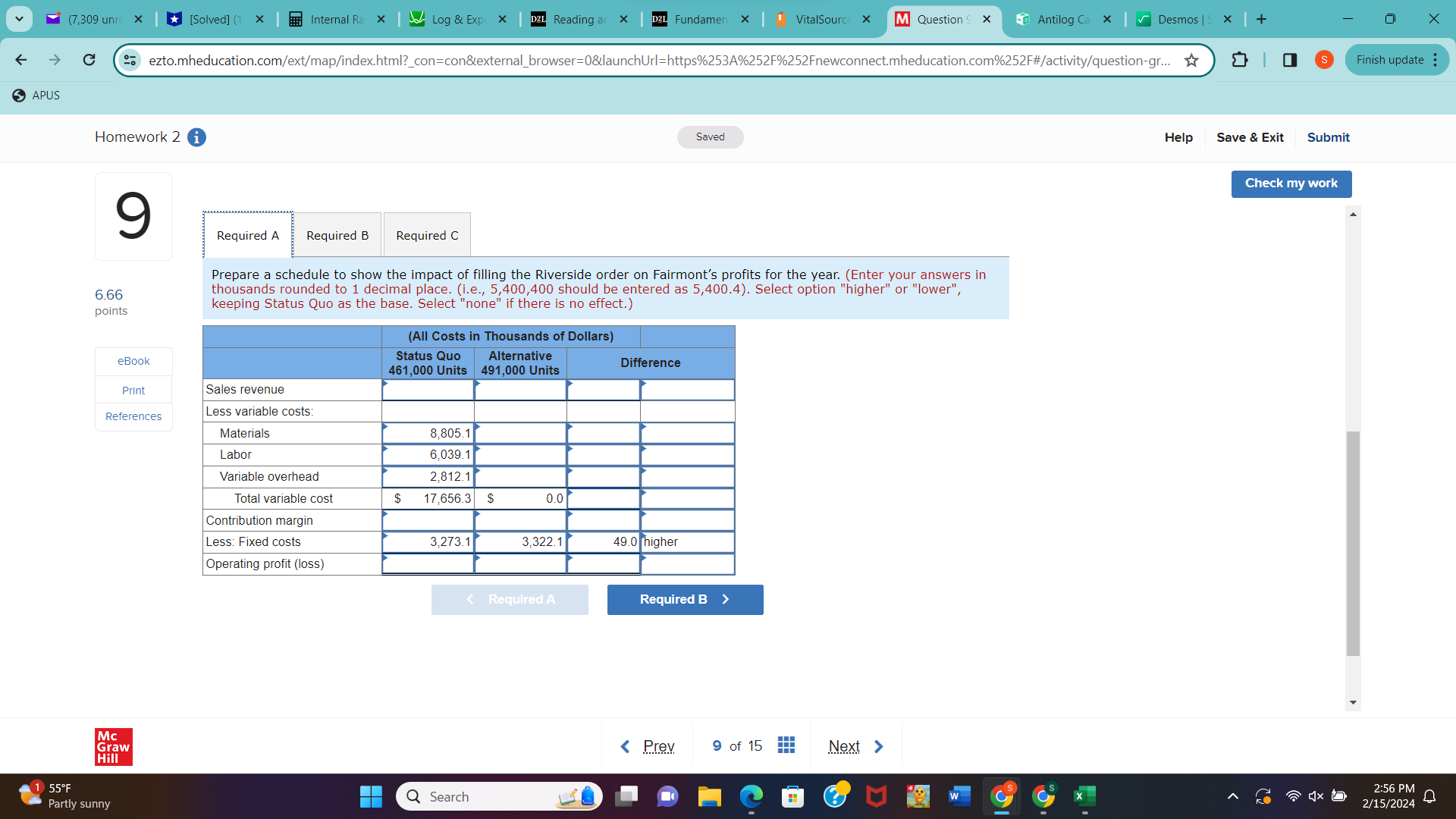Switch to the Required C tab
Viewport: 1456px width, 819px height.
[427, 236]
